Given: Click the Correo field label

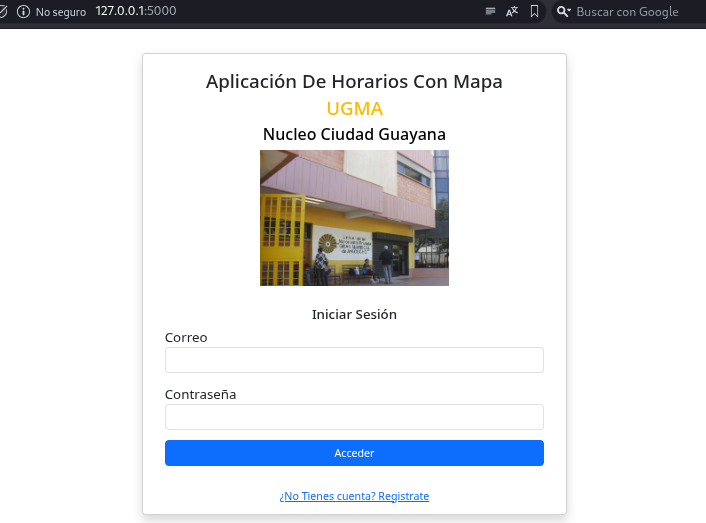Looking at the screenshot, I should pyautogui.click(x=186, y=337).
